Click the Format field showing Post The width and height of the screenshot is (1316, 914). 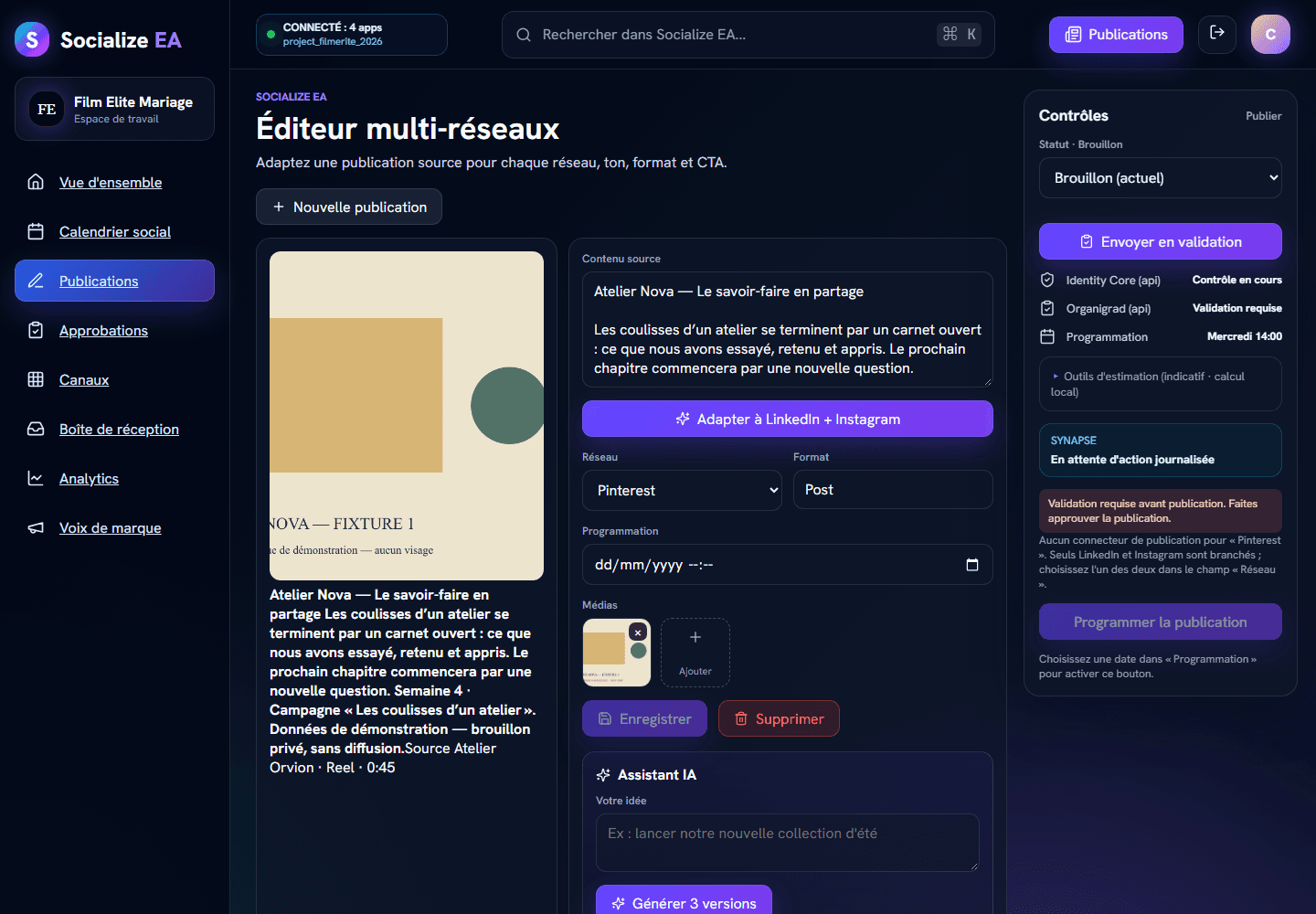coord(893,490)
